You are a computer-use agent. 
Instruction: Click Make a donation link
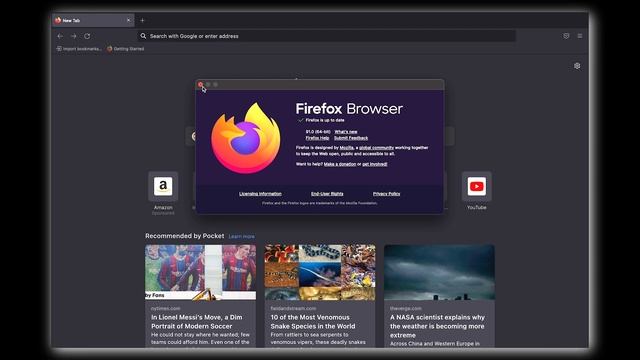pyautogui.click(x=340, y=164)
